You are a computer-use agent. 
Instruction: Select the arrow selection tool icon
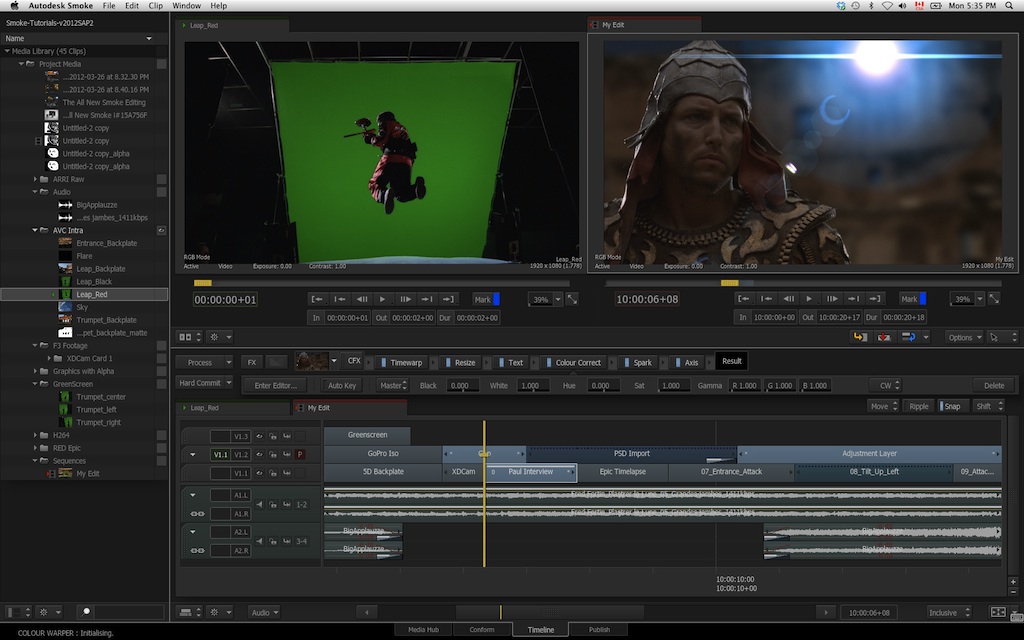coord(994,338)
